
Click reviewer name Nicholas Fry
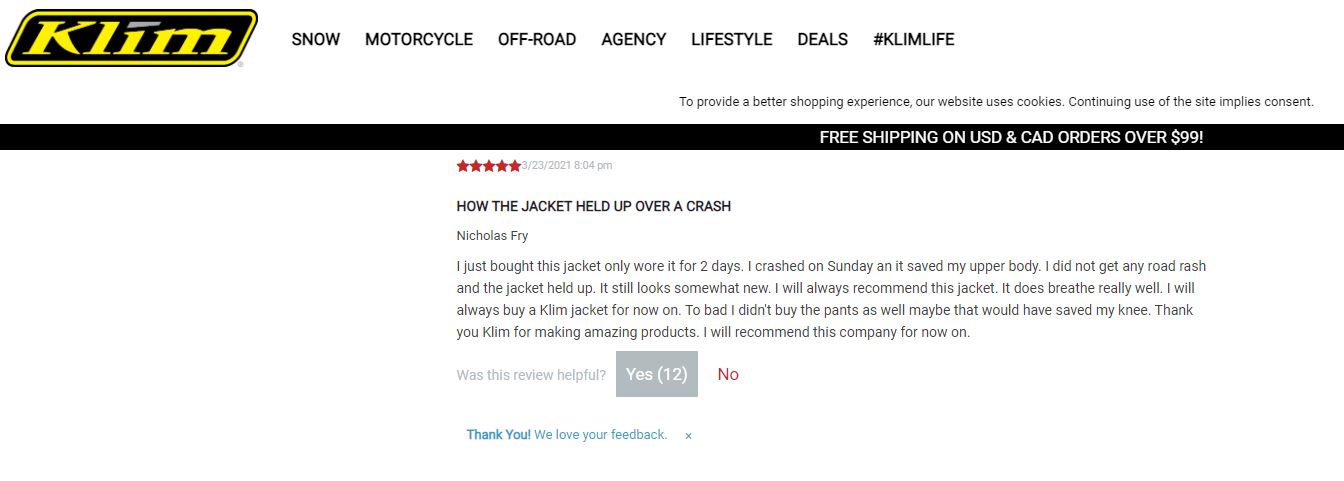pos(492,236)
